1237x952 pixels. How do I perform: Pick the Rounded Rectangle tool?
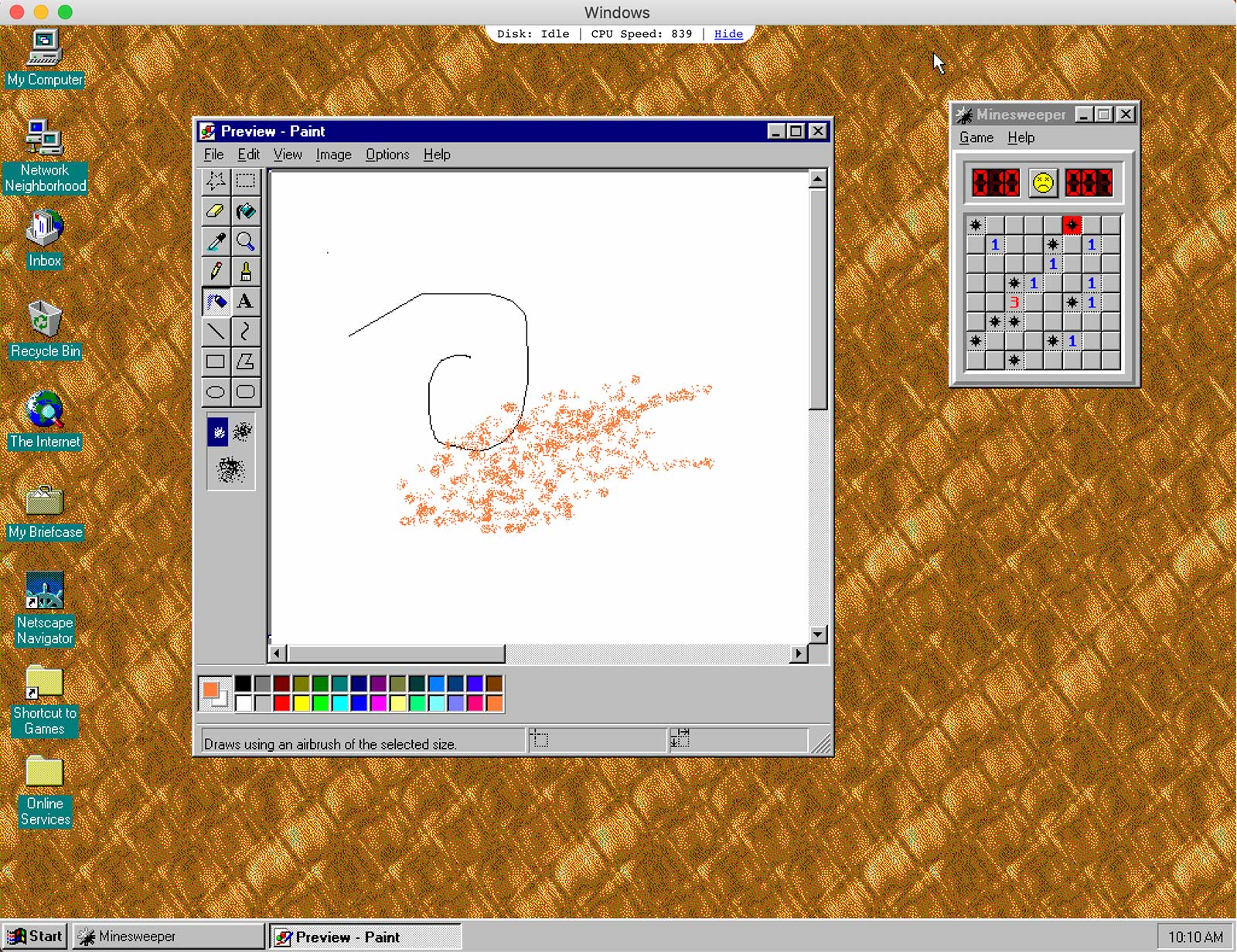246,392
